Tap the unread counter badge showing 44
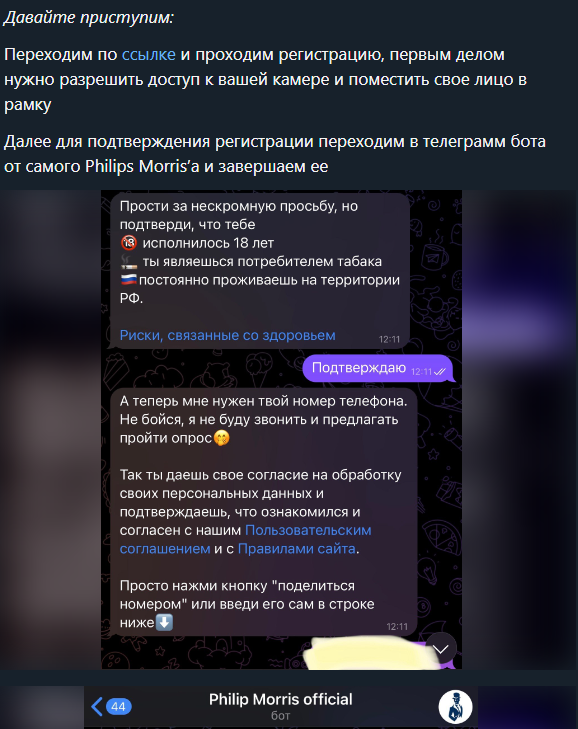The width and height of the screenshot is (578, 729). click(x=119, y=707)
